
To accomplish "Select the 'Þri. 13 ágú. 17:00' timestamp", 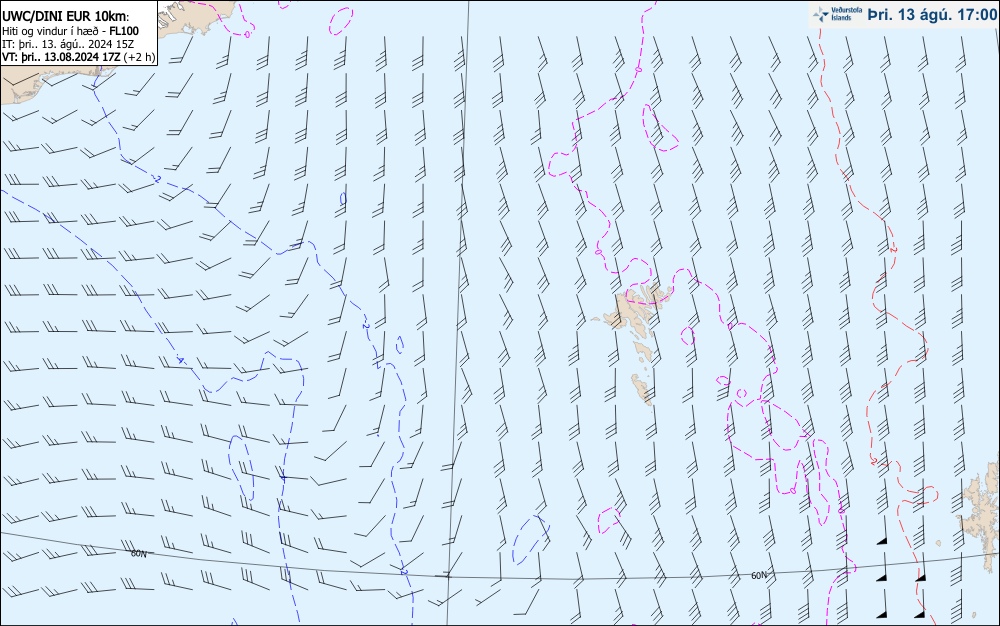I will tap(931, 14).
